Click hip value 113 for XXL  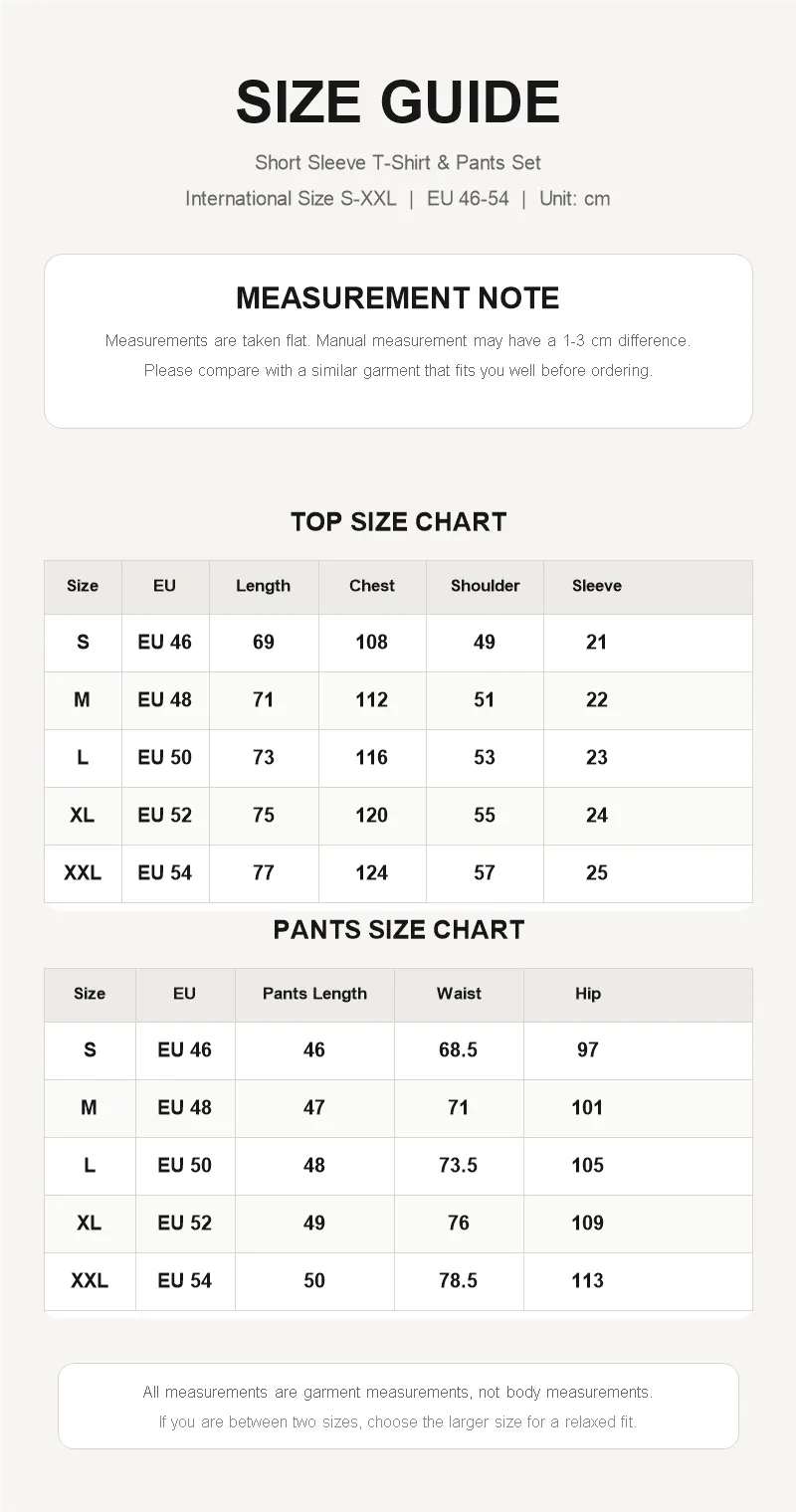(x=588, y=1280)
